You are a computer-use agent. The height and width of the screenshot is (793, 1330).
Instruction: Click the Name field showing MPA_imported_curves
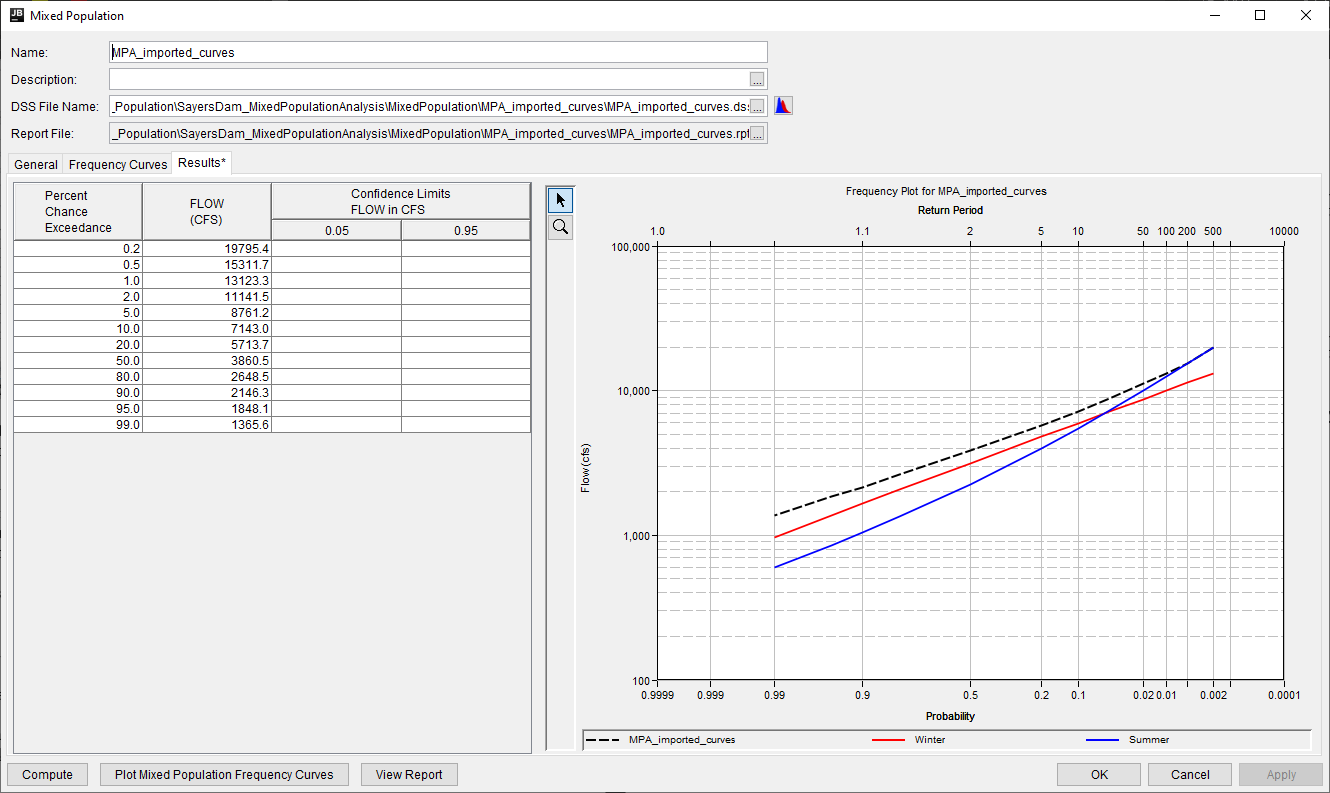pyautogui.click(x=437, y=51)
